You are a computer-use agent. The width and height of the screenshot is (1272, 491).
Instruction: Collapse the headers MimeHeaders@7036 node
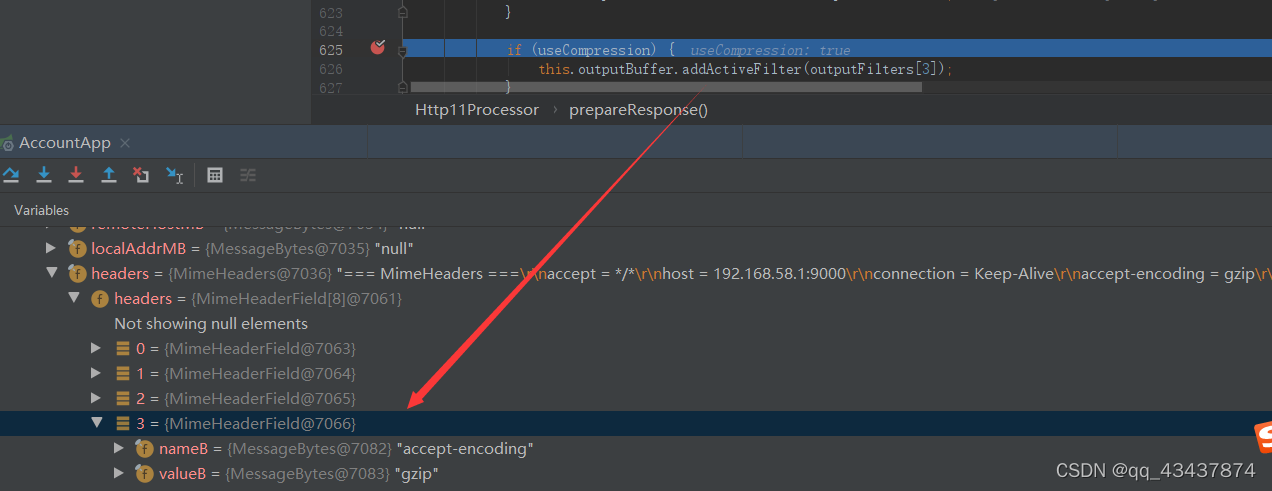[x=51, y=273]
